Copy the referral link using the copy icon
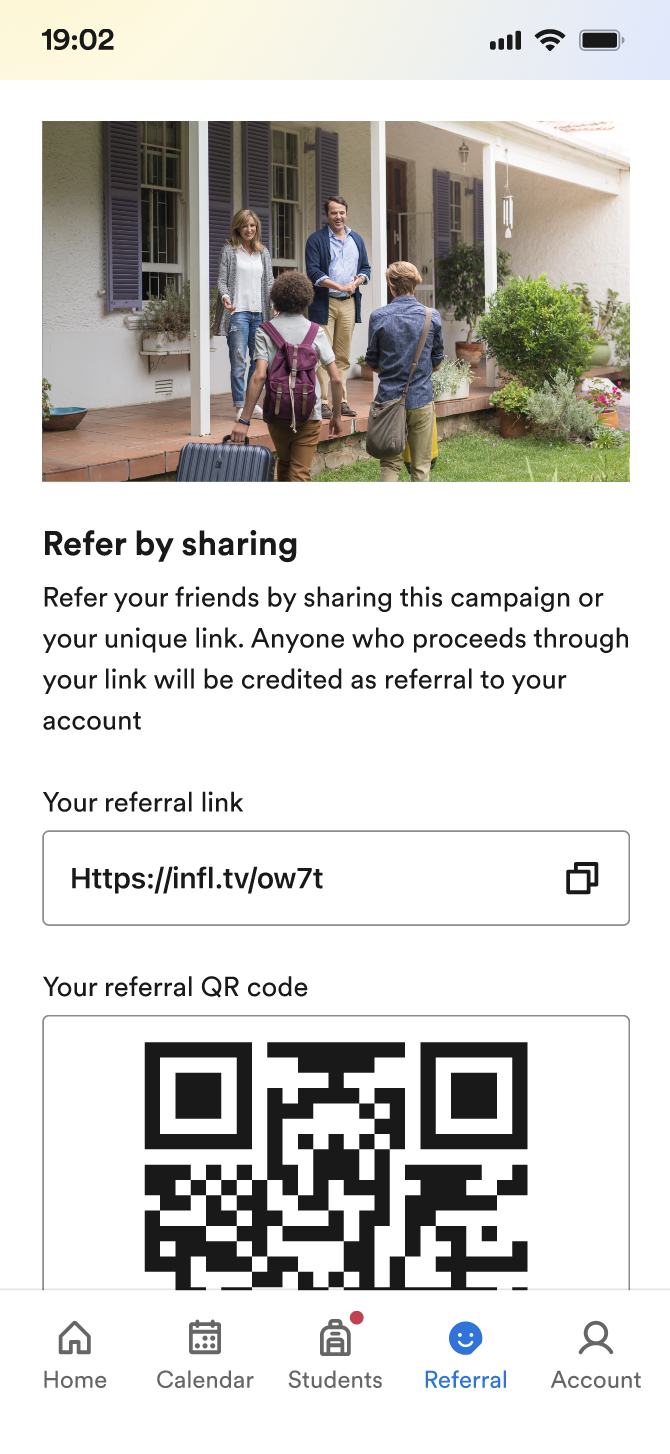The image size is (670, 1454). tap(582, 878)
